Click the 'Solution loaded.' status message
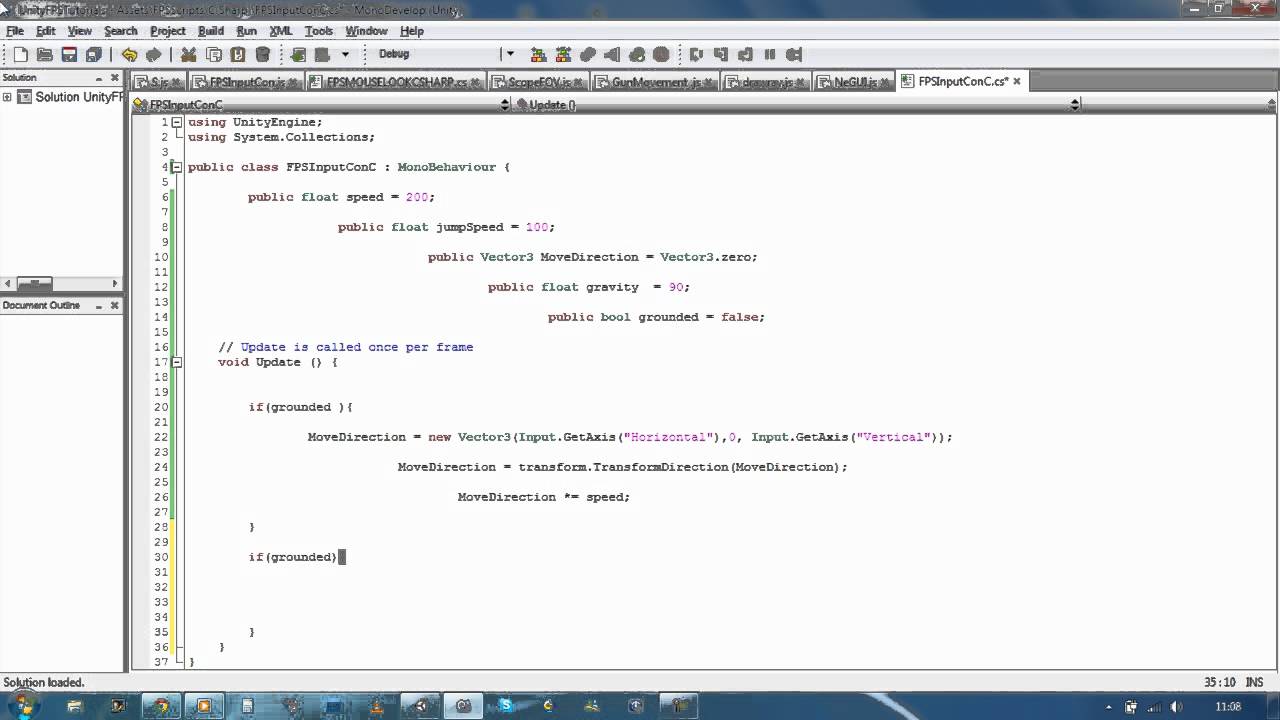1280x720 pixels. coord(44,682)
